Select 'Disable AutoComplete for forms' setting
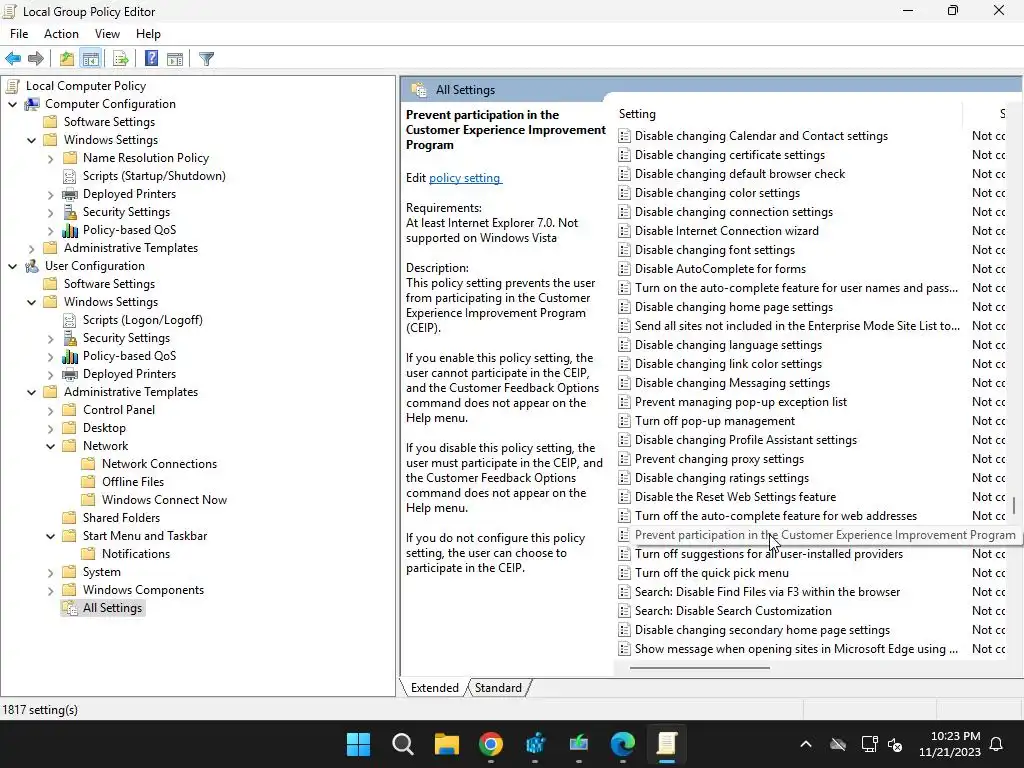The height and width of the screenshot is (768, 1024). 720,269
